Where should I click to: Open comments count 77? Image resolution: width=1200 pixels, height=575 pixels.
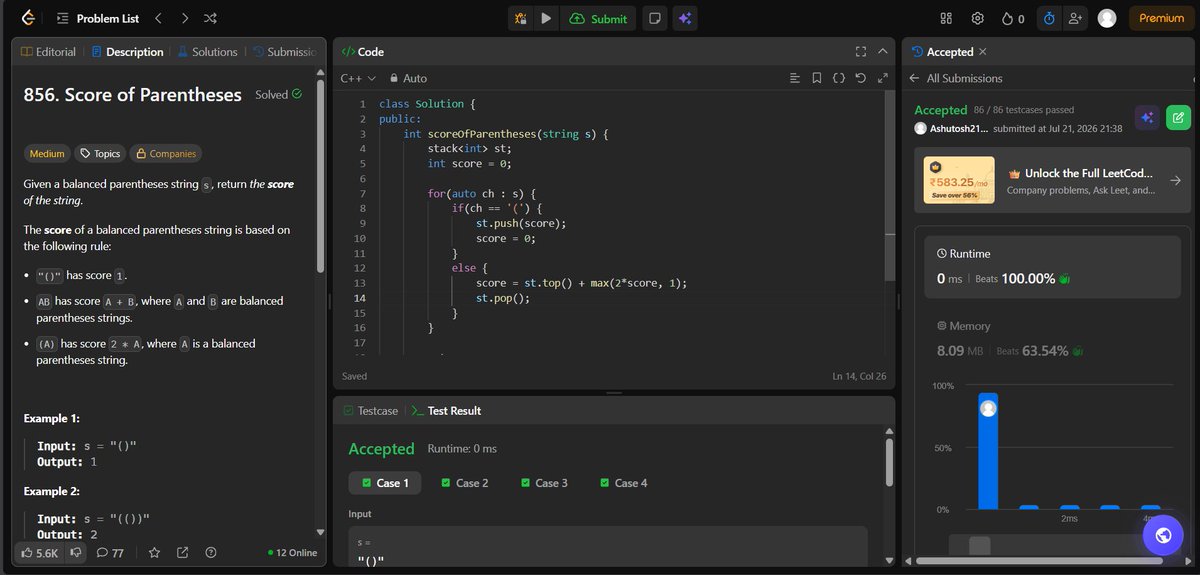[x=110, y=552]
